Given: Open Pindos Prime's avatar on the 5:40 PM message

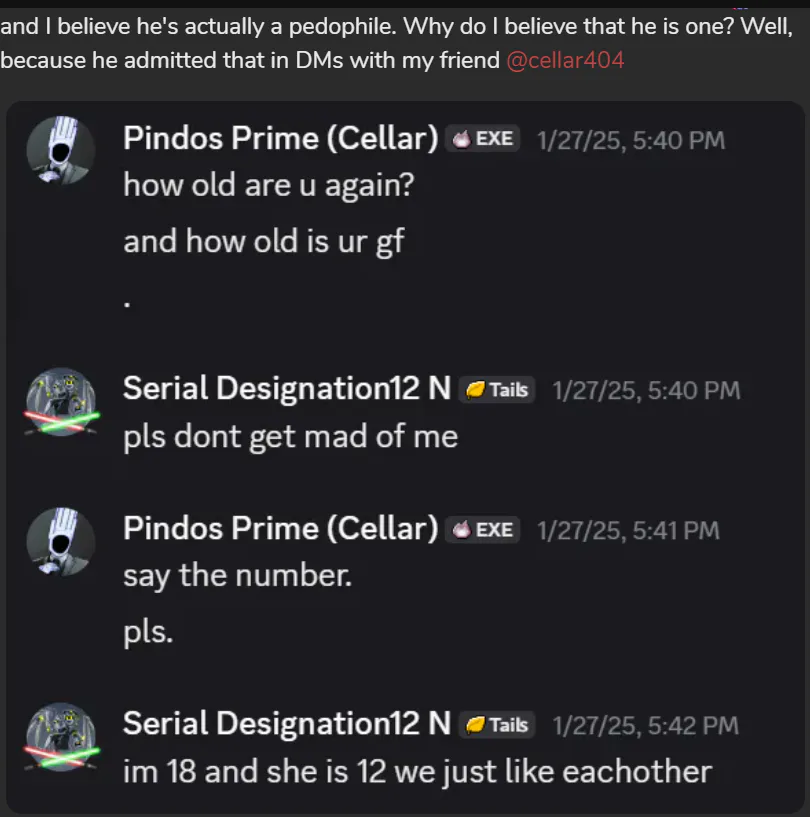Looking at the screenshot, I should coord(60,151).
